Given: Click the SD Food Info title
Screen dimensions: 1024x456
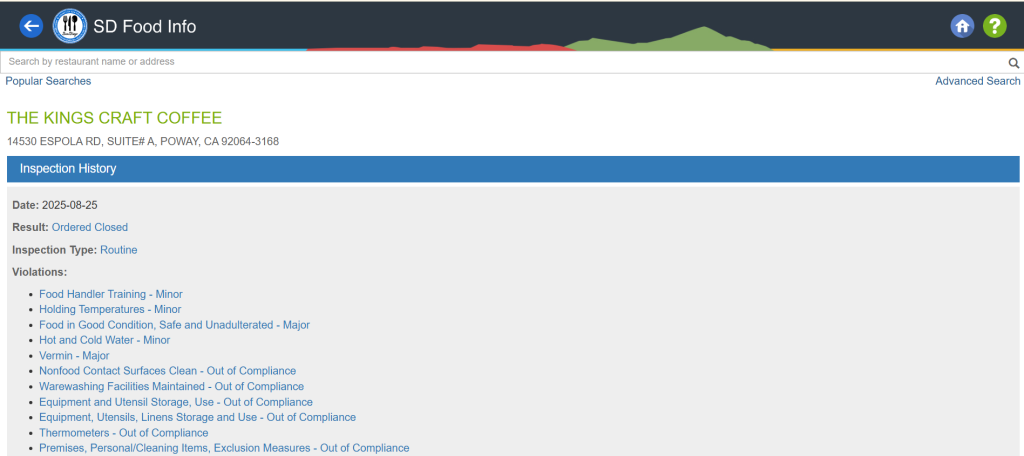Looking at the screenshot, I should (144, 27).
